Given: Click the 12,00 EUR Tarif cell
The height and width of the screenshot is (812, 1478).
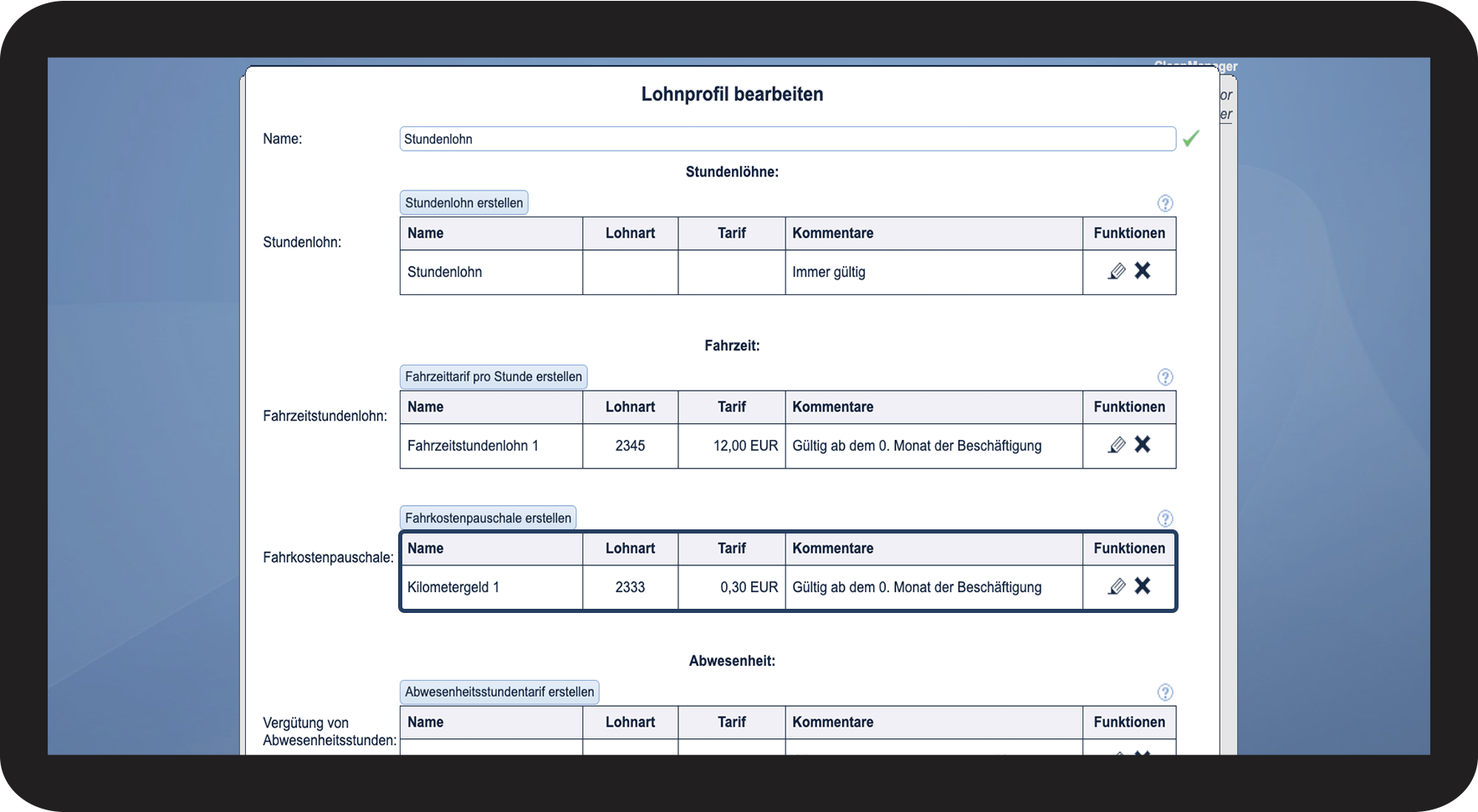Looking at the screenshot, I should 732,446.
